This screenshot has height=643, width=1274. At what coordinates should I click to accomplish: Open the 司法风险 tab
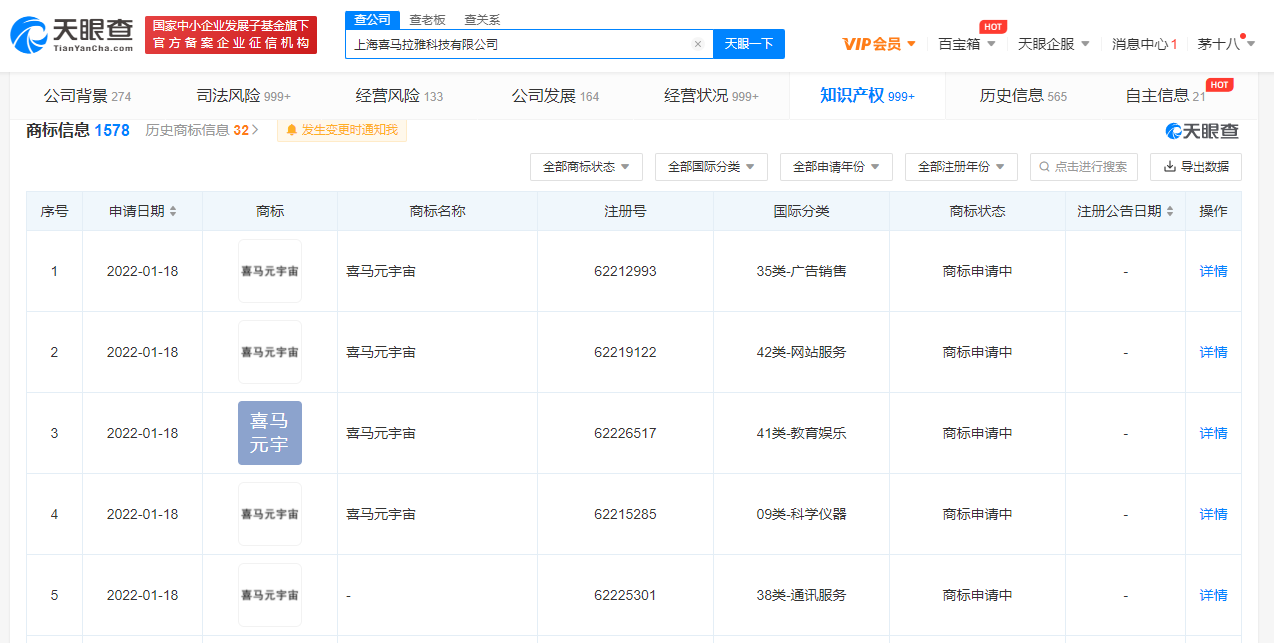coord(243,96)
